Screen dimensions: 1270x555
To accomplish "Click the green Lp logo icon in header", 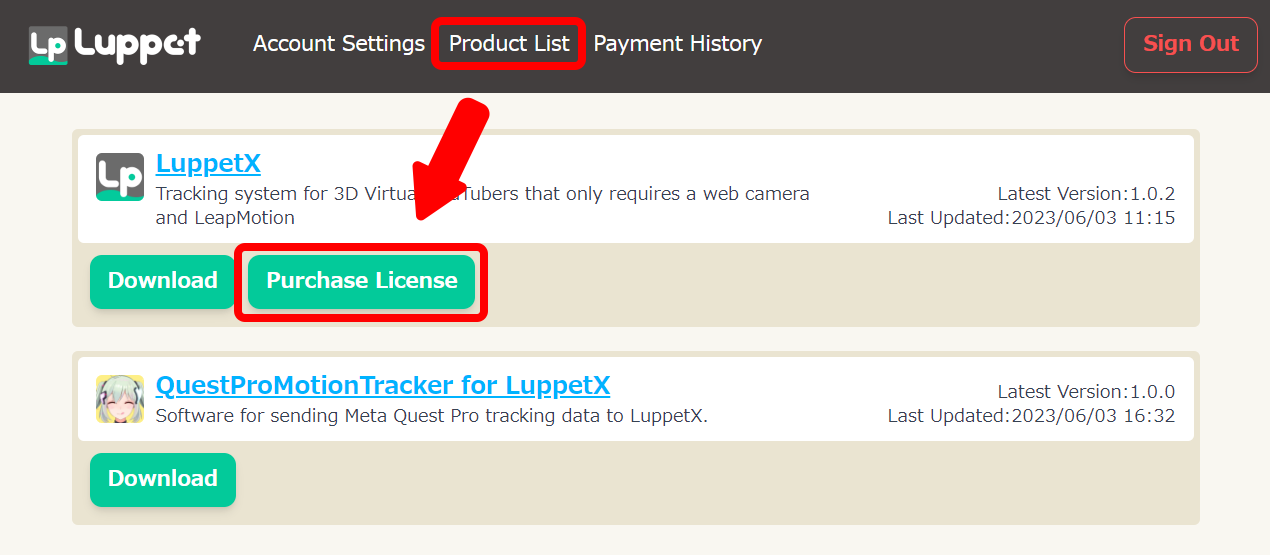I will click(48, 45).
